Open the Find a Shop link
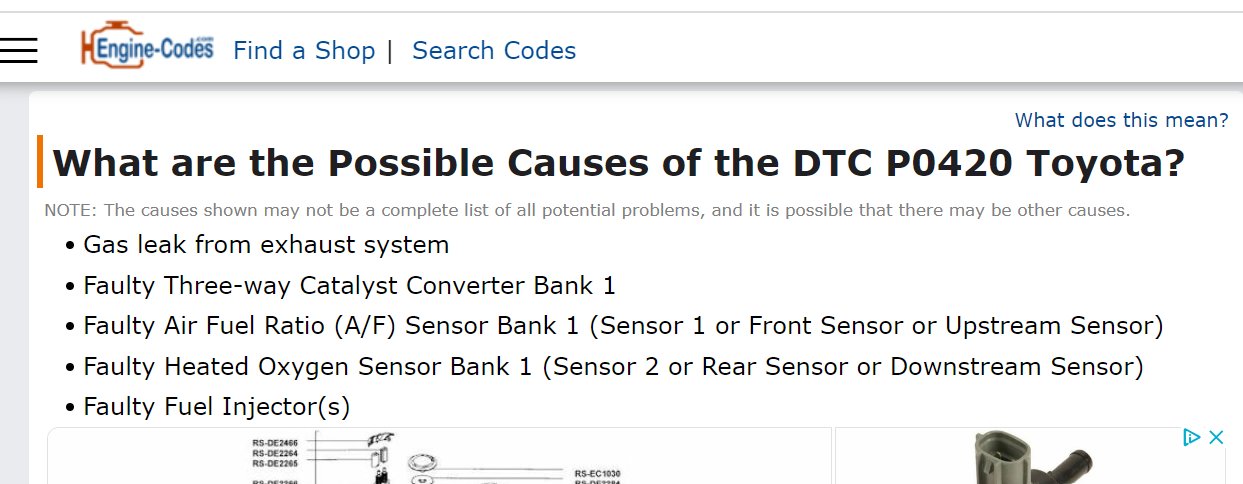The height and width of the screenshot is (484, 1243). pyautogui.click(x=304, y=50)
